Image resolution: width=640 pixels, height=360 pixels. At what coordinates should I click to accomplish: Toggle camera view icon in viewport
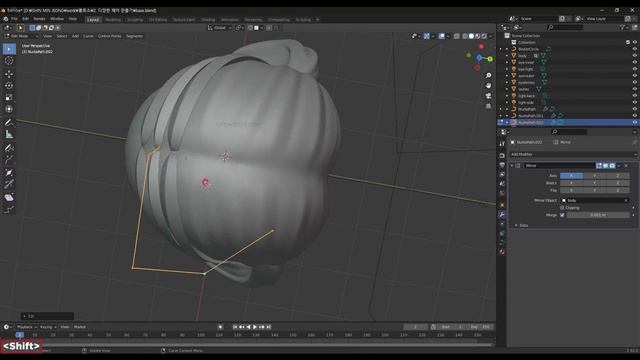click(x=488, y=96)
